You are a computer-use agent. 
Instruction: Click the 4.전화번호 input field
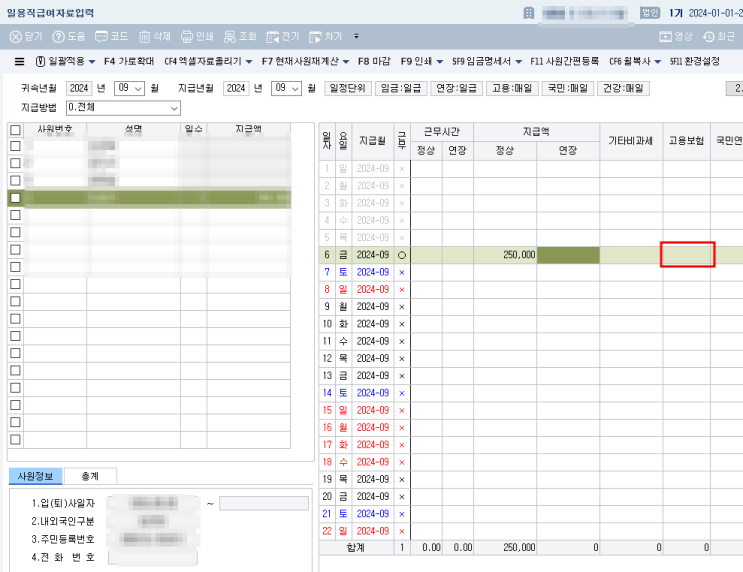click(x=153, y=557)
